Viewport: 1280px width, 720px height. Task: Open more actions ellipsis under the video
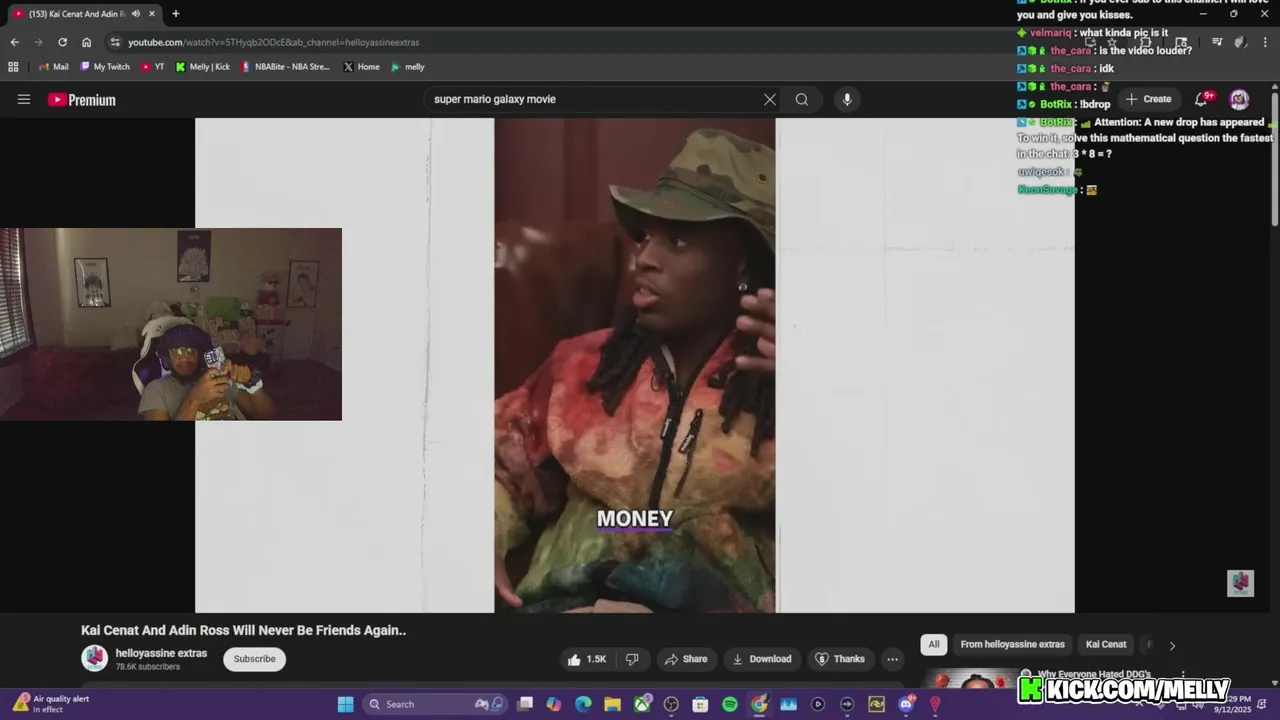click(x=892, y=659)
